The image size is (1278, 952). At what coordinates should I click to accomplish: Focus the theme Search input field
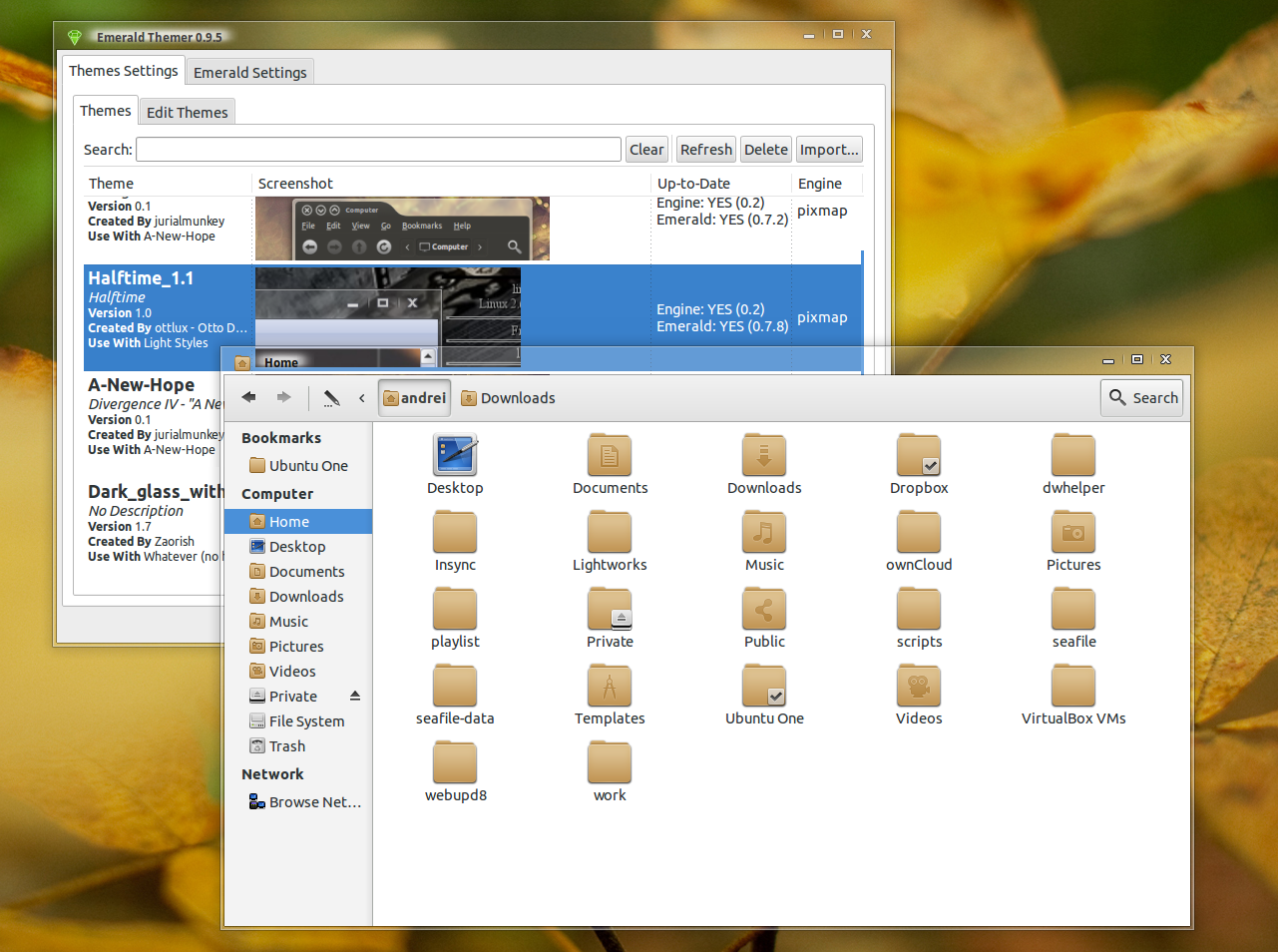pos(378,150)
